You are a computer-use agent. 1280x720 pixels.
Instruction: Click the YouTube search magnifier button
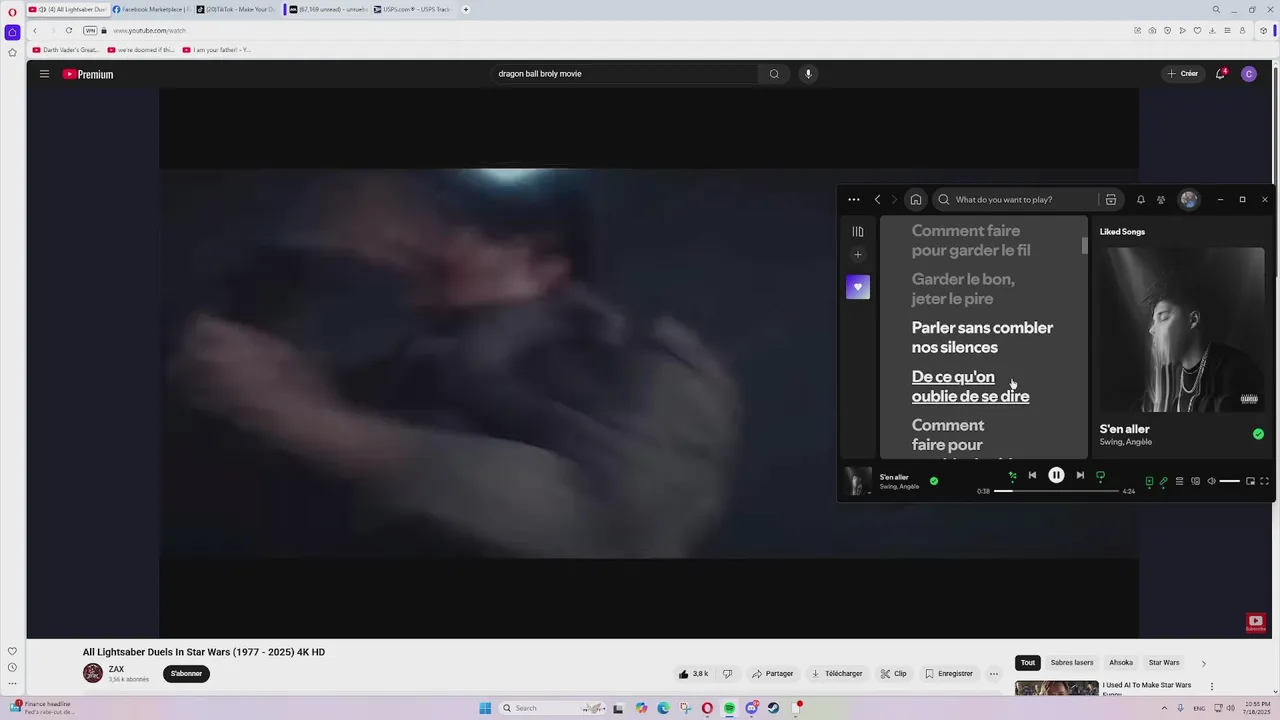[774, 74]
